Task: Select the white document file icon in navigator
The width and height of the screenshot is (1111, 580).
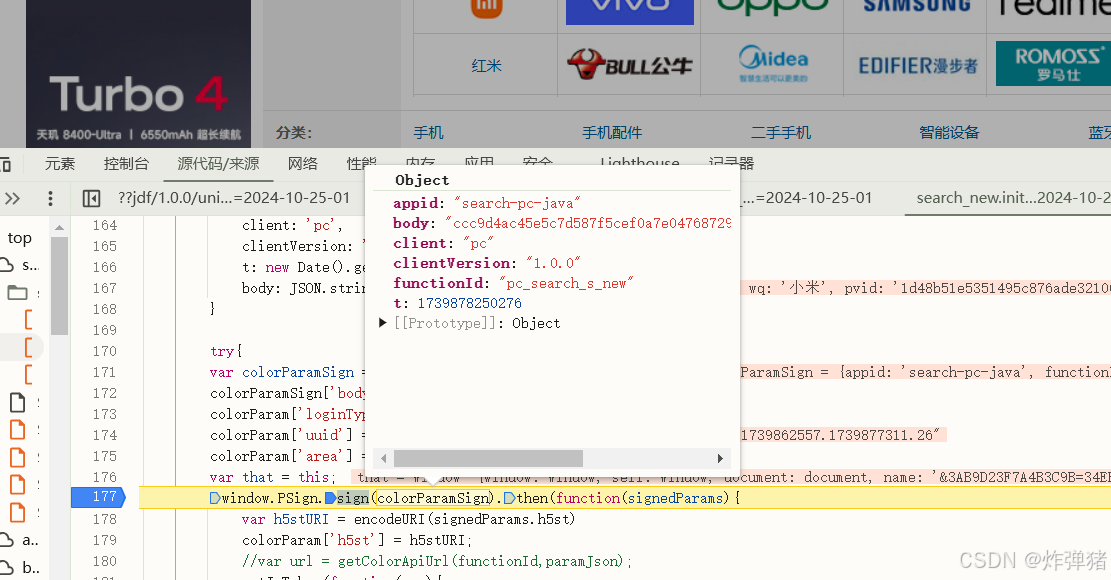Action: pyautogui.click(x=18, y=402)
